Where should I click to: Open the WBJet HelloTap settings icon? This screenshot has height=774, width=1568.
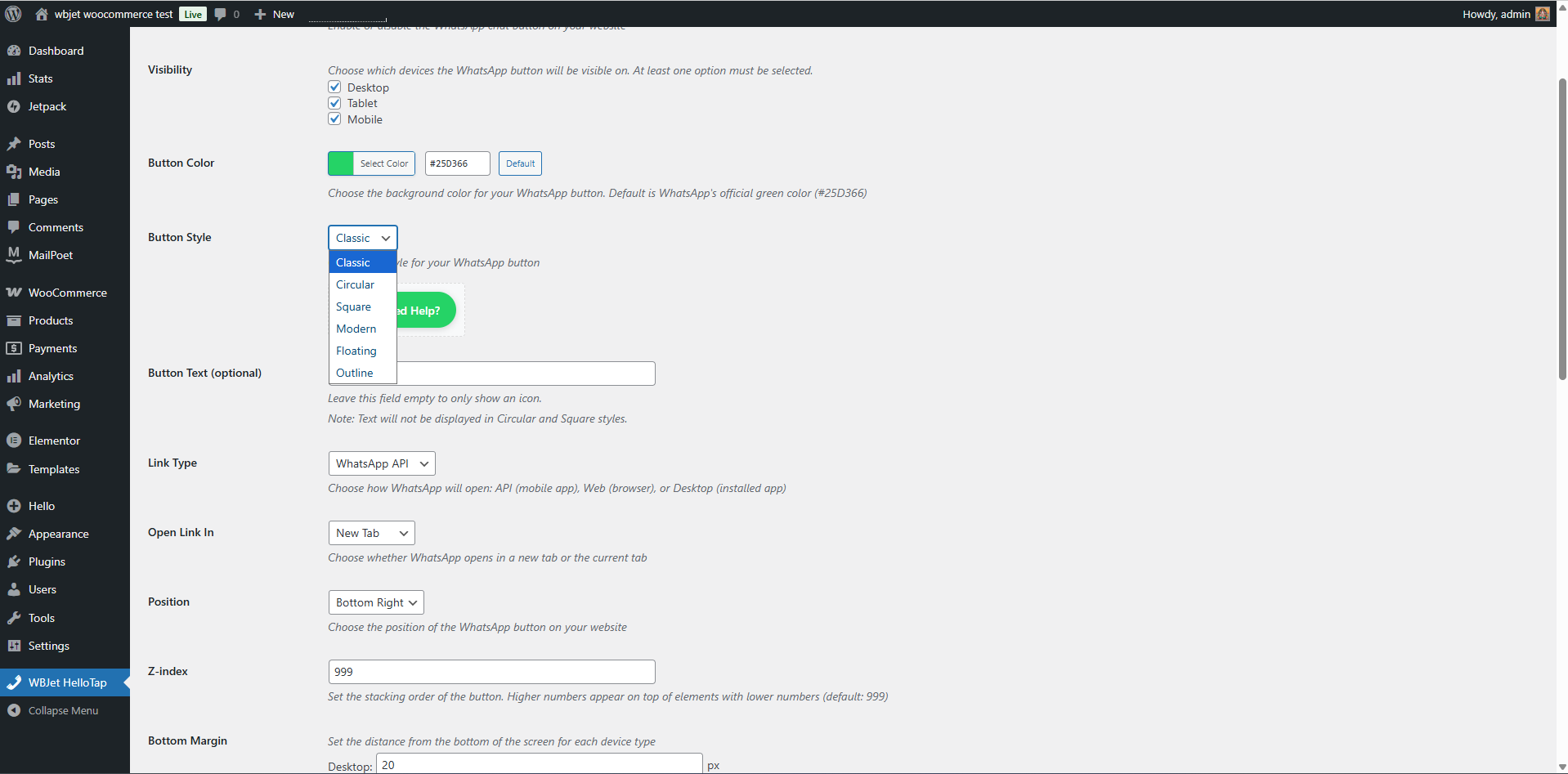tap(14, 682)
